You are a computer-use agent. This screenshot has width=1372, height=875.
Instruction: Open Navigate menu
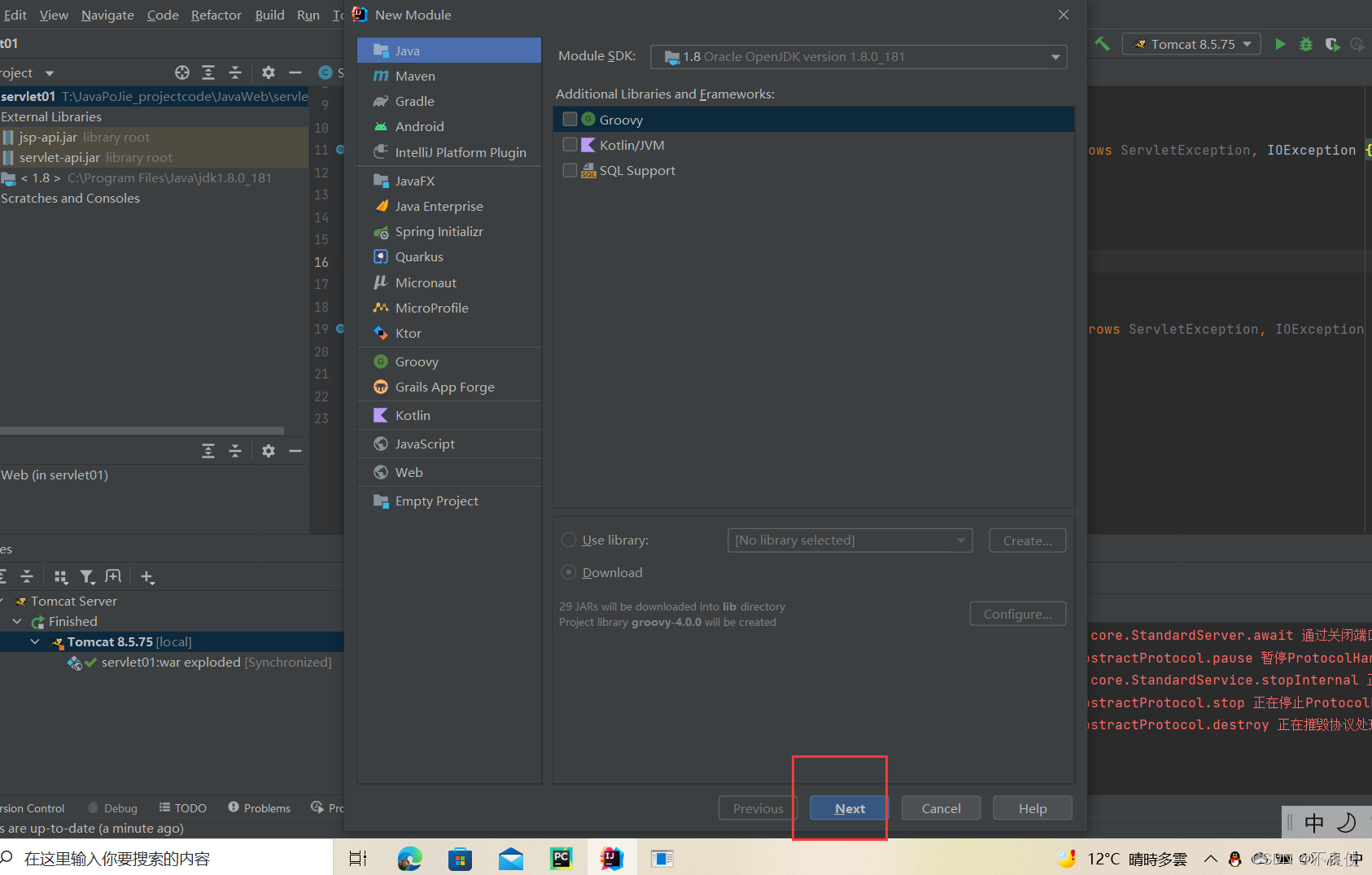point(107,15)
